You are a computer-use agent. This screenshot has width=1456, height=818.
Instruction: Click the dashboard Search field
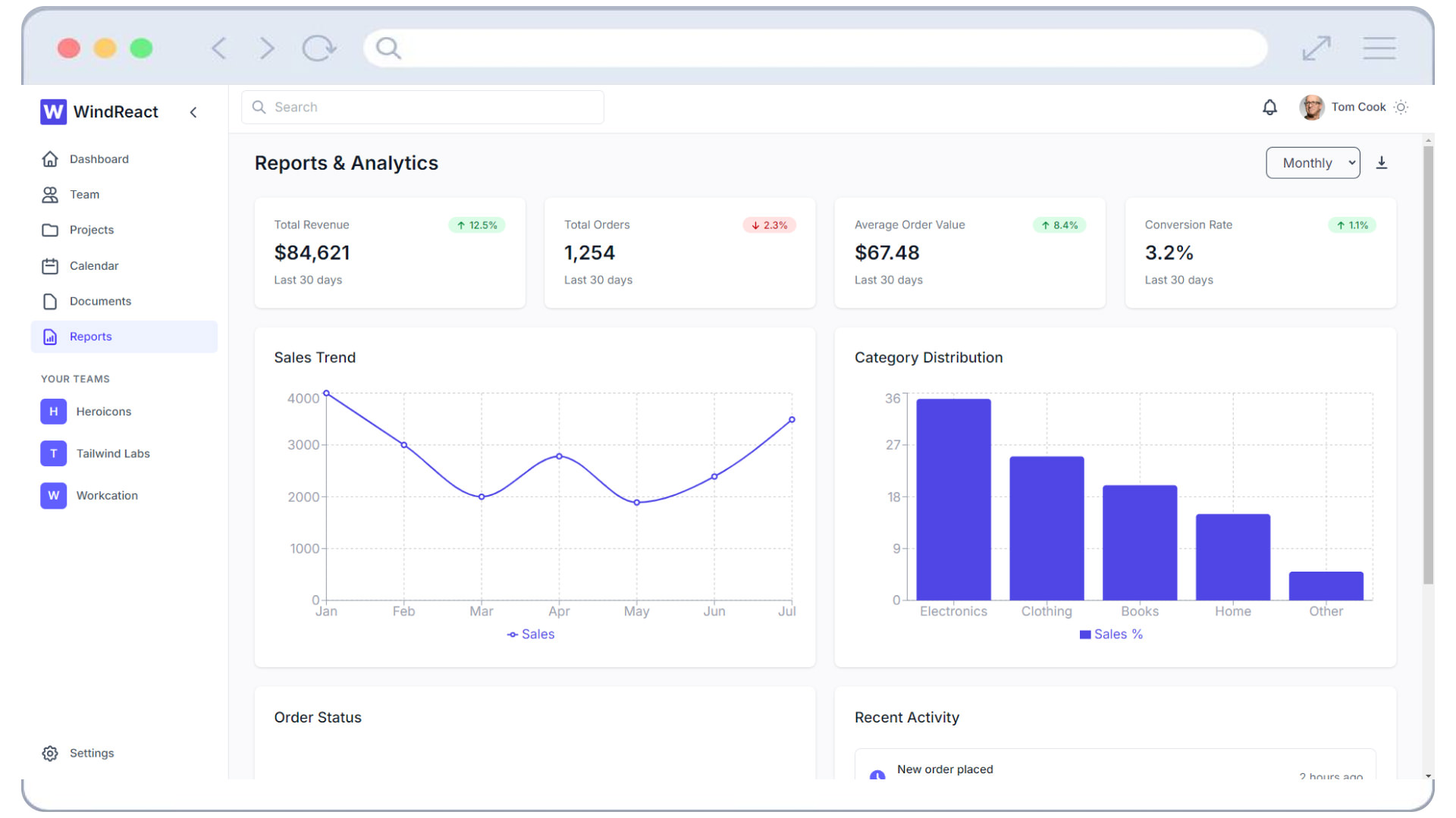[x=422, y=107]
